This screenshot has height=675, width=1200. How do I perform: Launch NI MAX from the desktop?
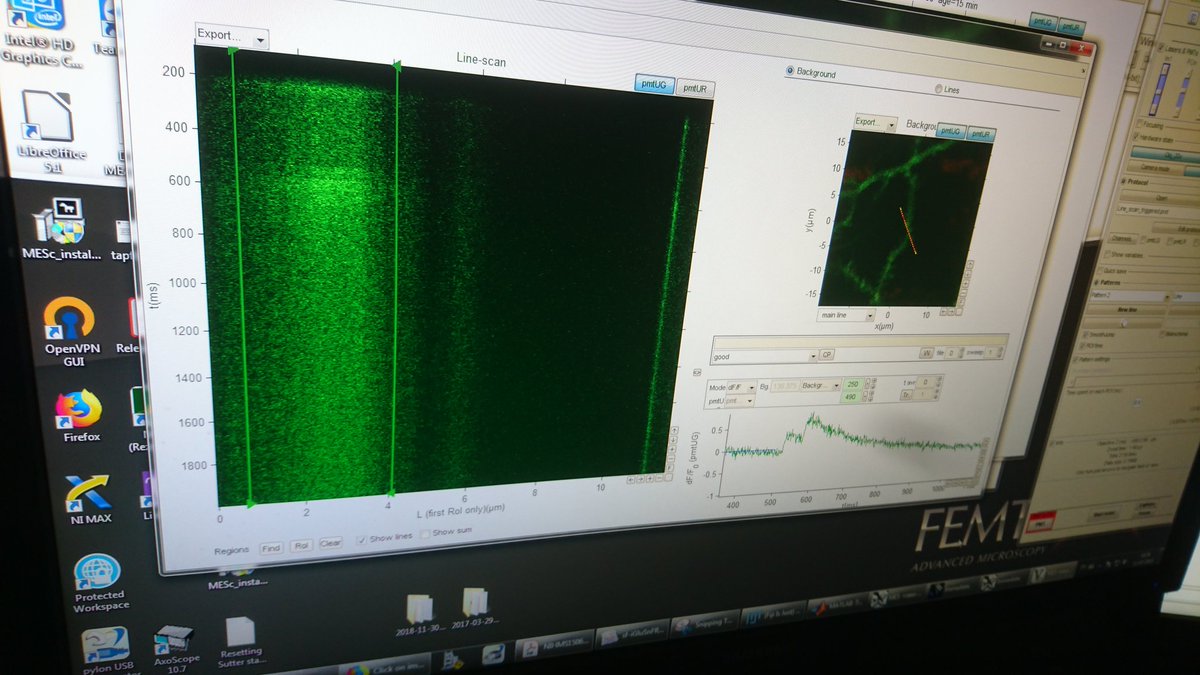[89, 500]
